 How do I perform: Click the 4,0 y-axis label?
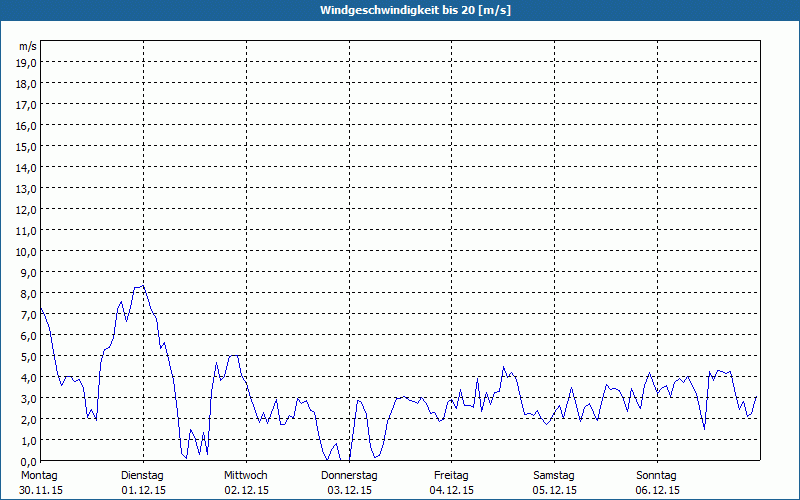click(29, 378)
